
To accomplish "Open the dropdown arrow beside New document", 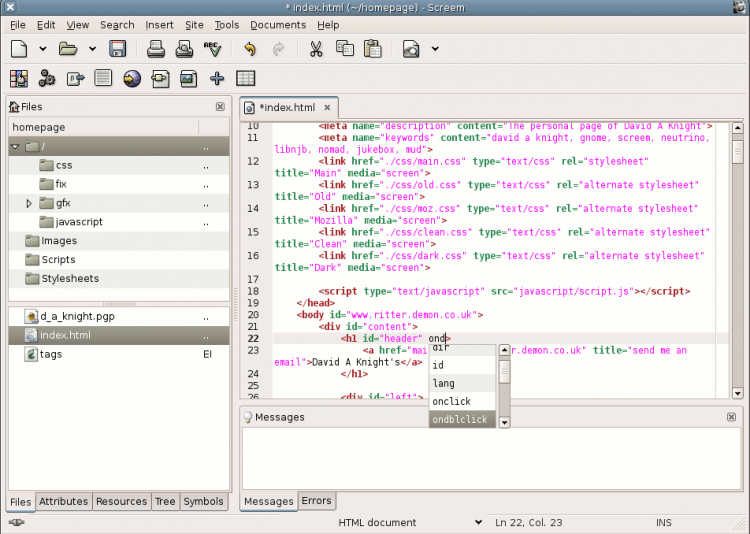I will pos(42,48).
